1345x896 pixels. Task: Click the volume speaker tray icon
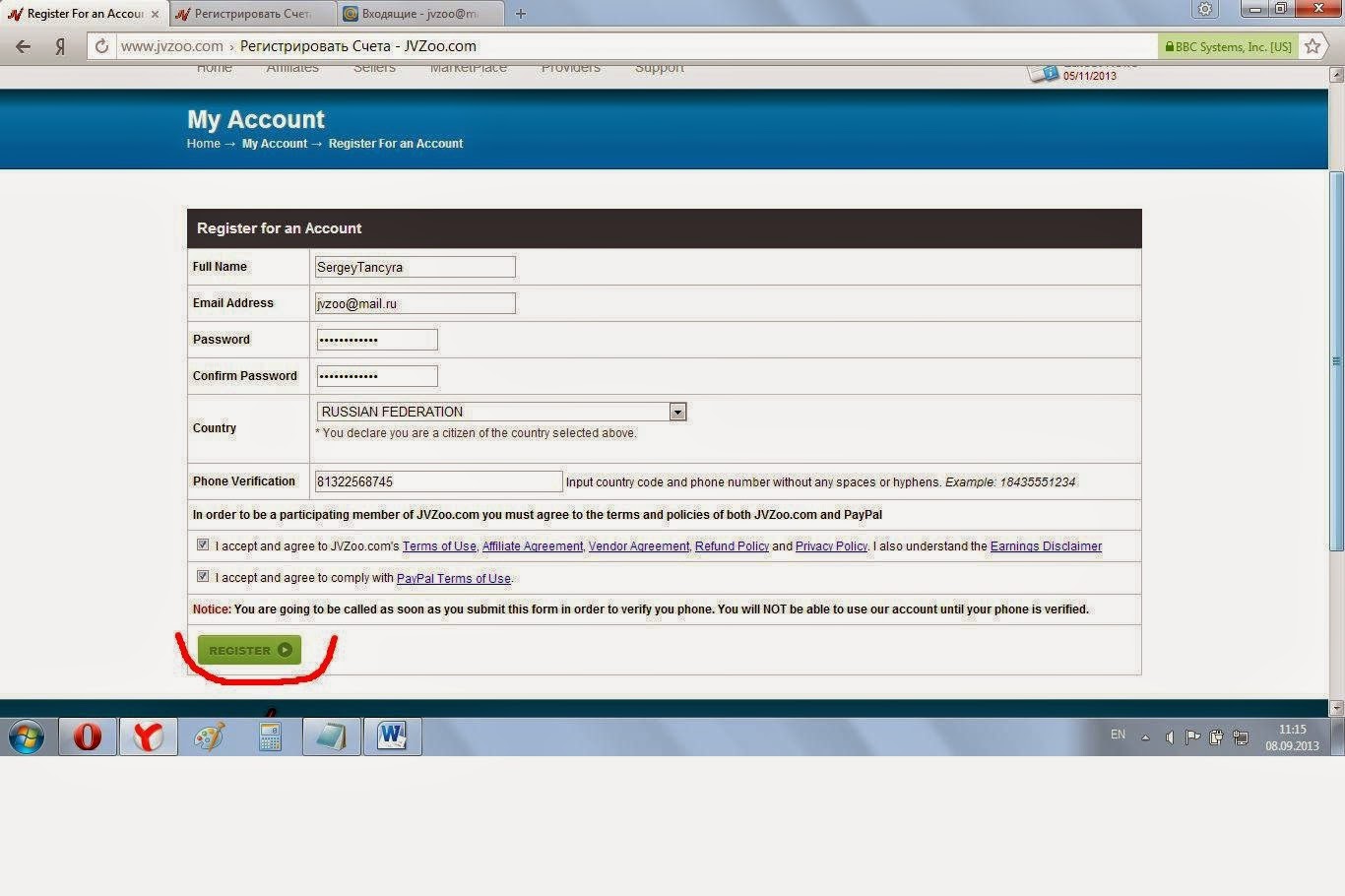click(1169, 737)
